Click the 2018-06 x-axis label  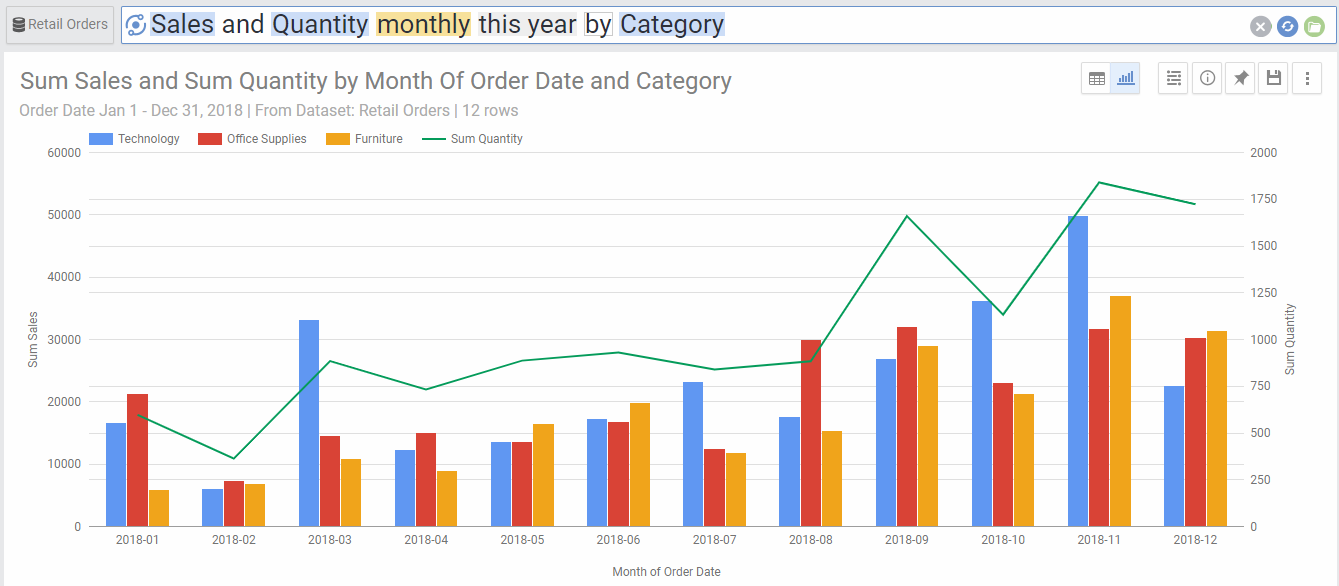point(618,540)
